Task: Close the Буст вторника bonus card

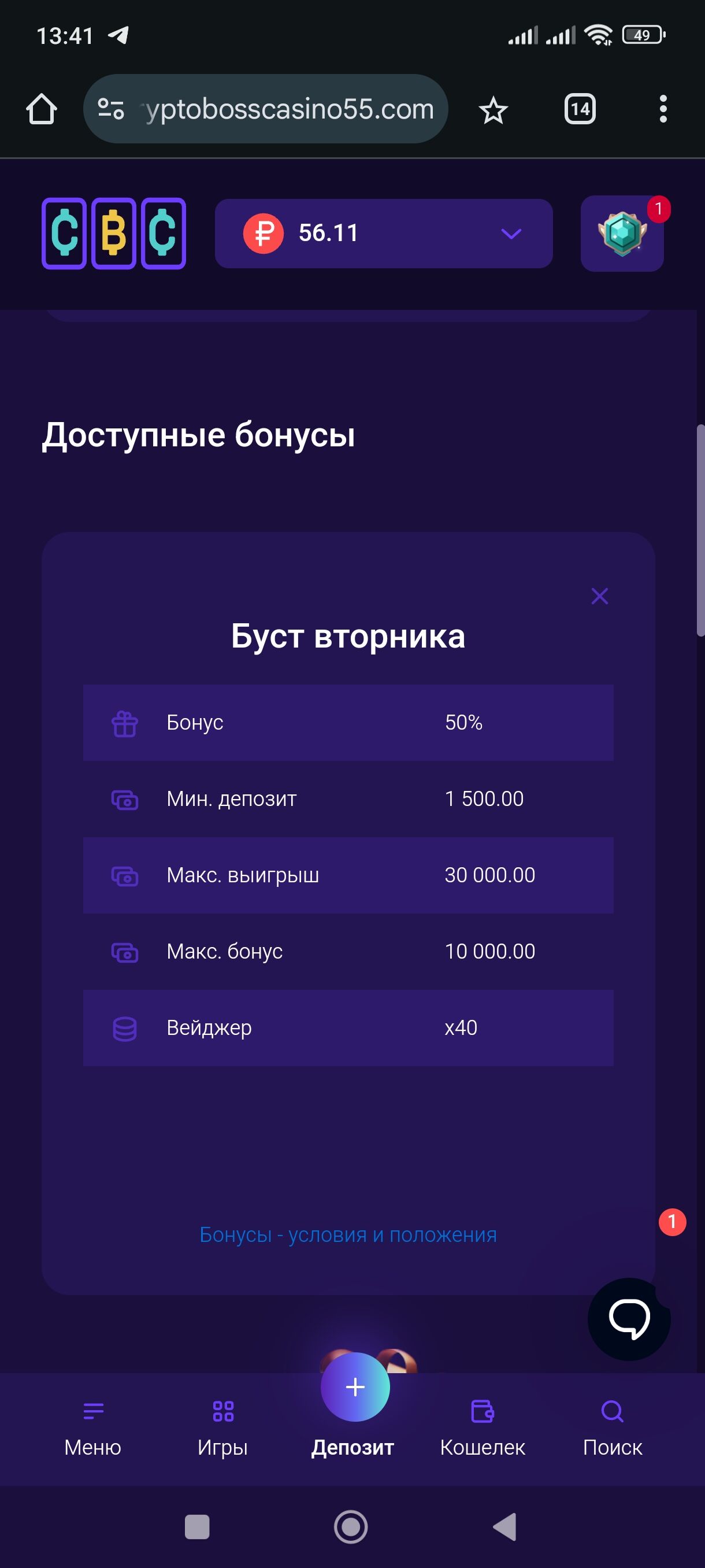Action: [x=599, y=596]
